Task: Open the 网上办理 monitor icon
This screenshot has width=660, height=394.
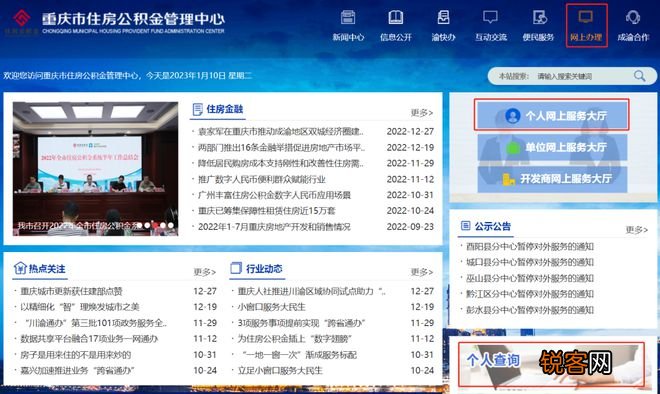Action: pyautogui.click(x=585, y=18)
